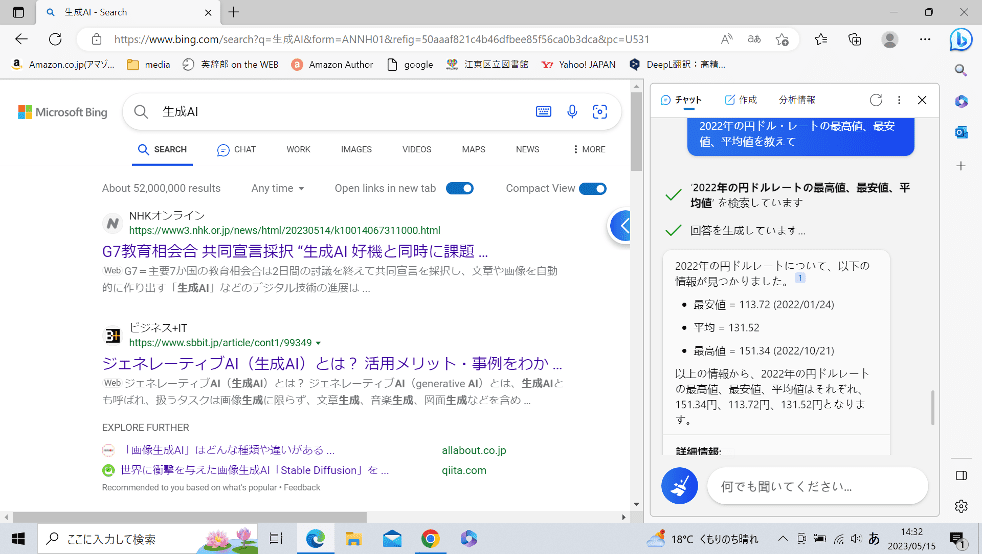Open sidebar search icon
The width and height of the screenshot is (982, 554).
[x=961, y=70]
